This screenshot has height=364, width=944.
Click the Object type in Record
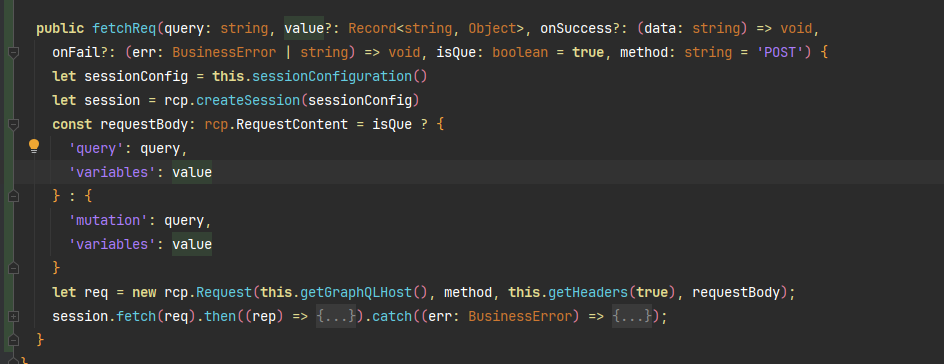tap(492, 28)
